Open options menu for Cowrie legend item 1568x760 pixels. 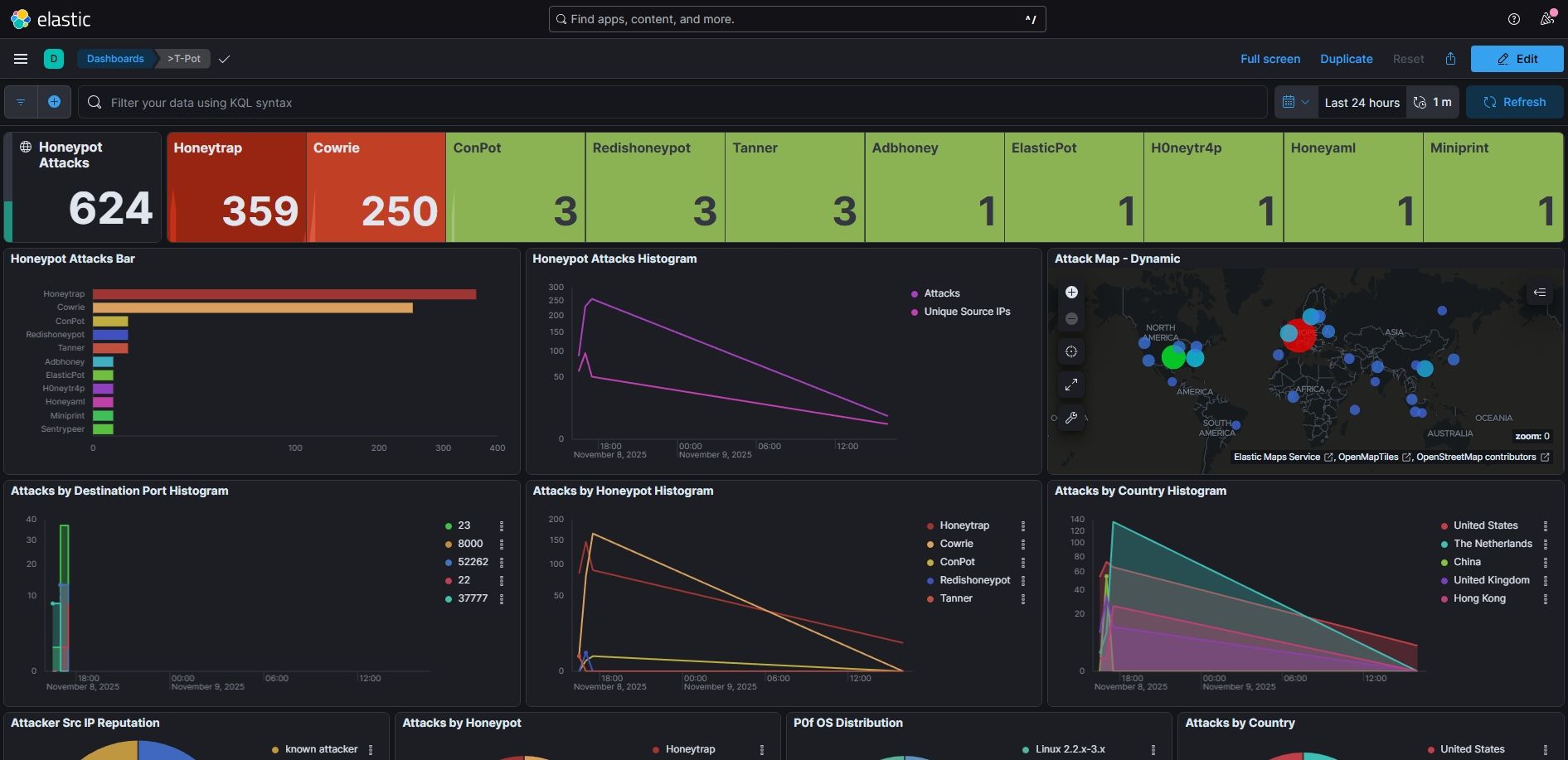[x=1023, y=545]
